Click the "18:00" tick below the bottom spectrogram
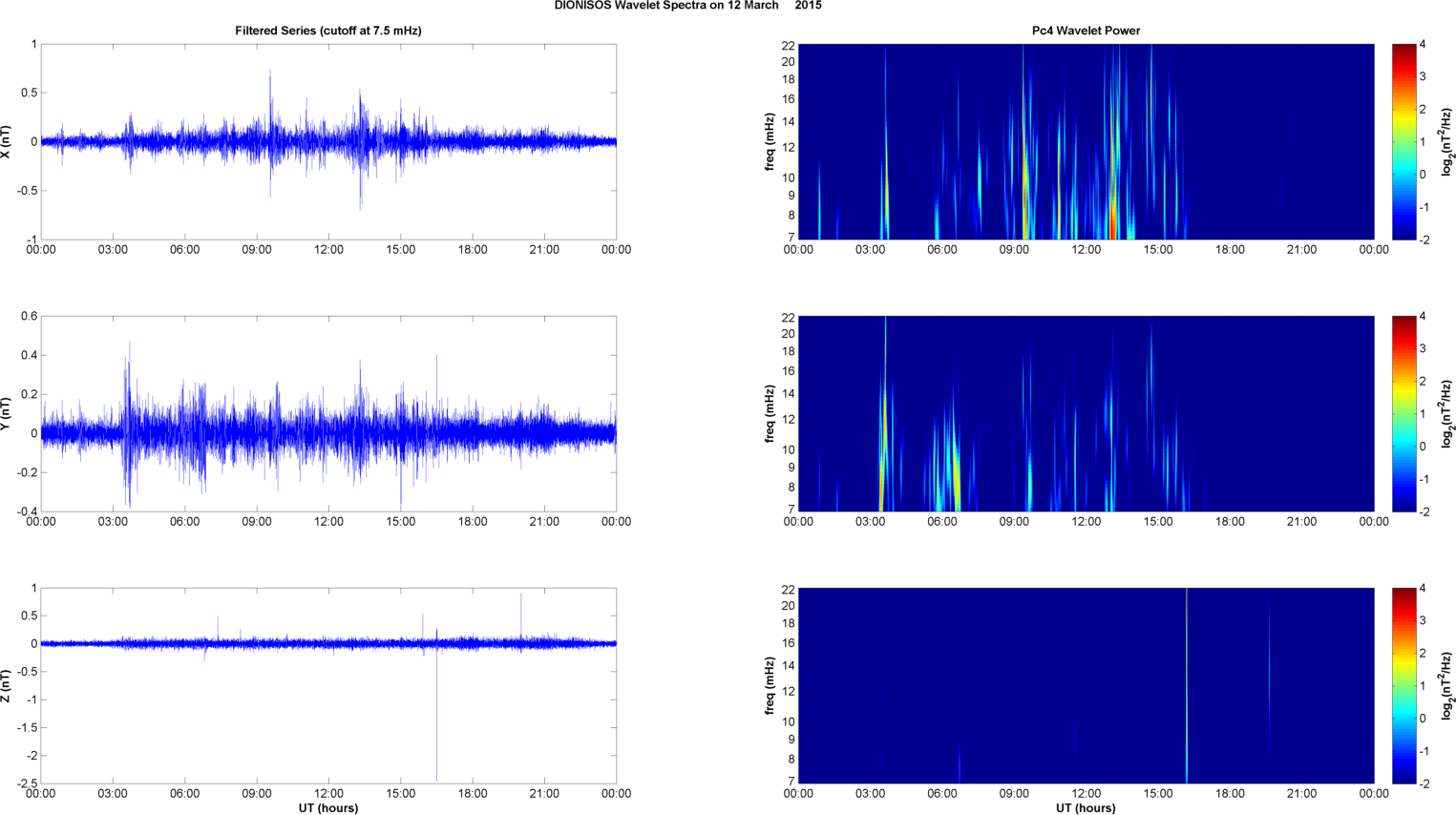 click(x=1230, y=794)
